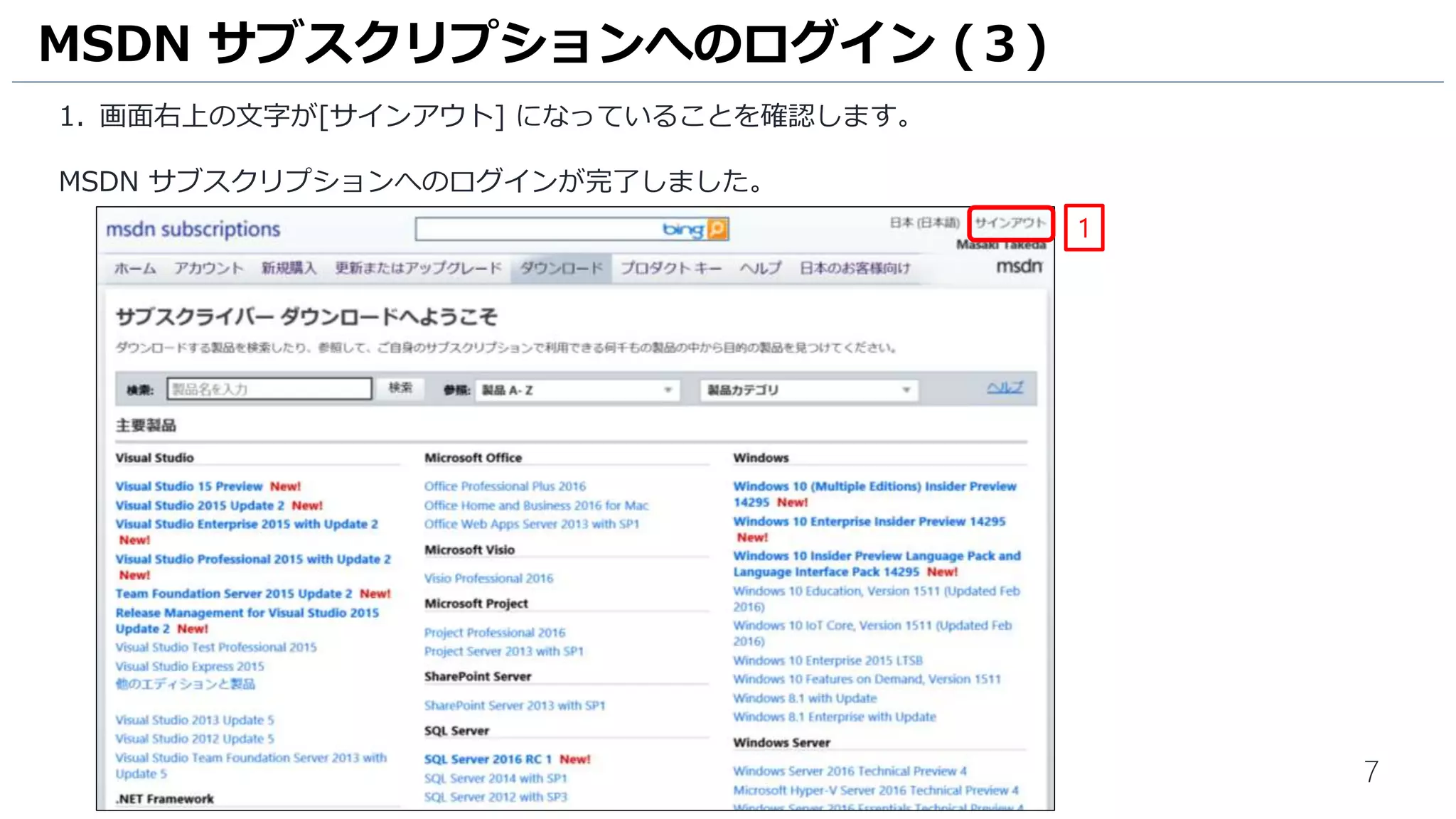
Task: Open SQL Server 2014 with SP1
Action: coord(496,778)
